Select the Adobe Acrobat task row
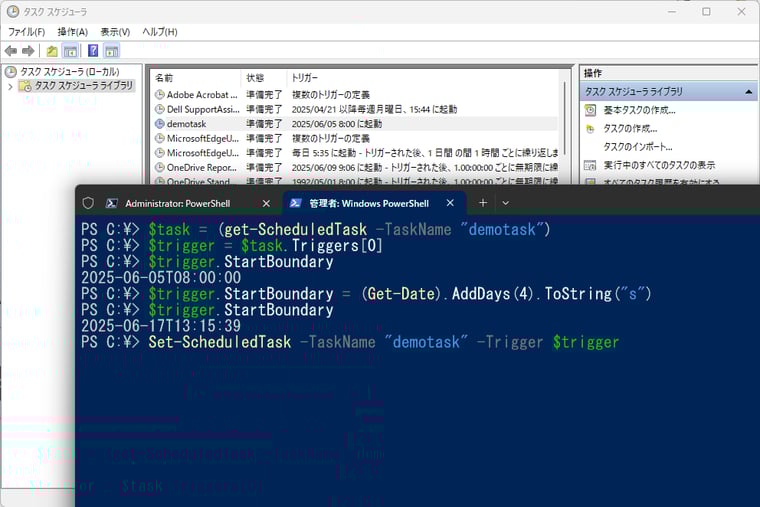Screen dimensions: 760x507 356,95
